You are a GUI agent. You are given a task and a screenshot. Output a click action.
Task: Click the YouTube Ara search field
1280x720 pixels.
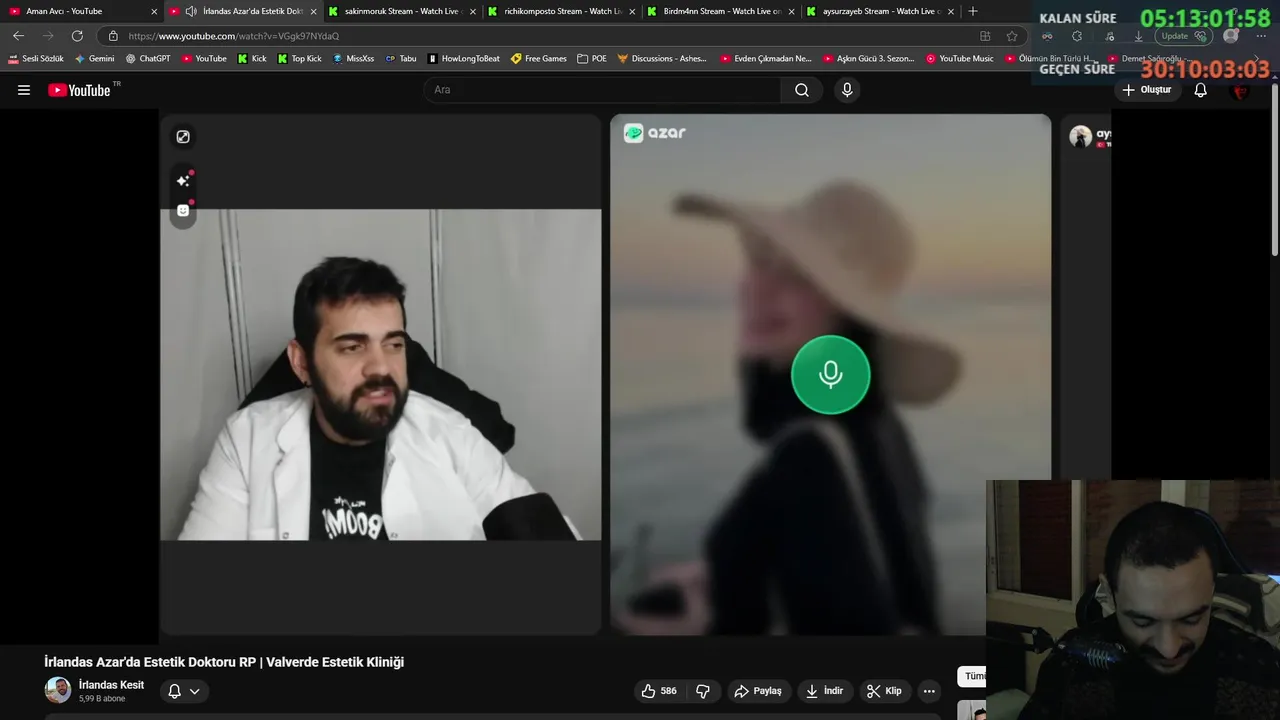coord(603,90)
